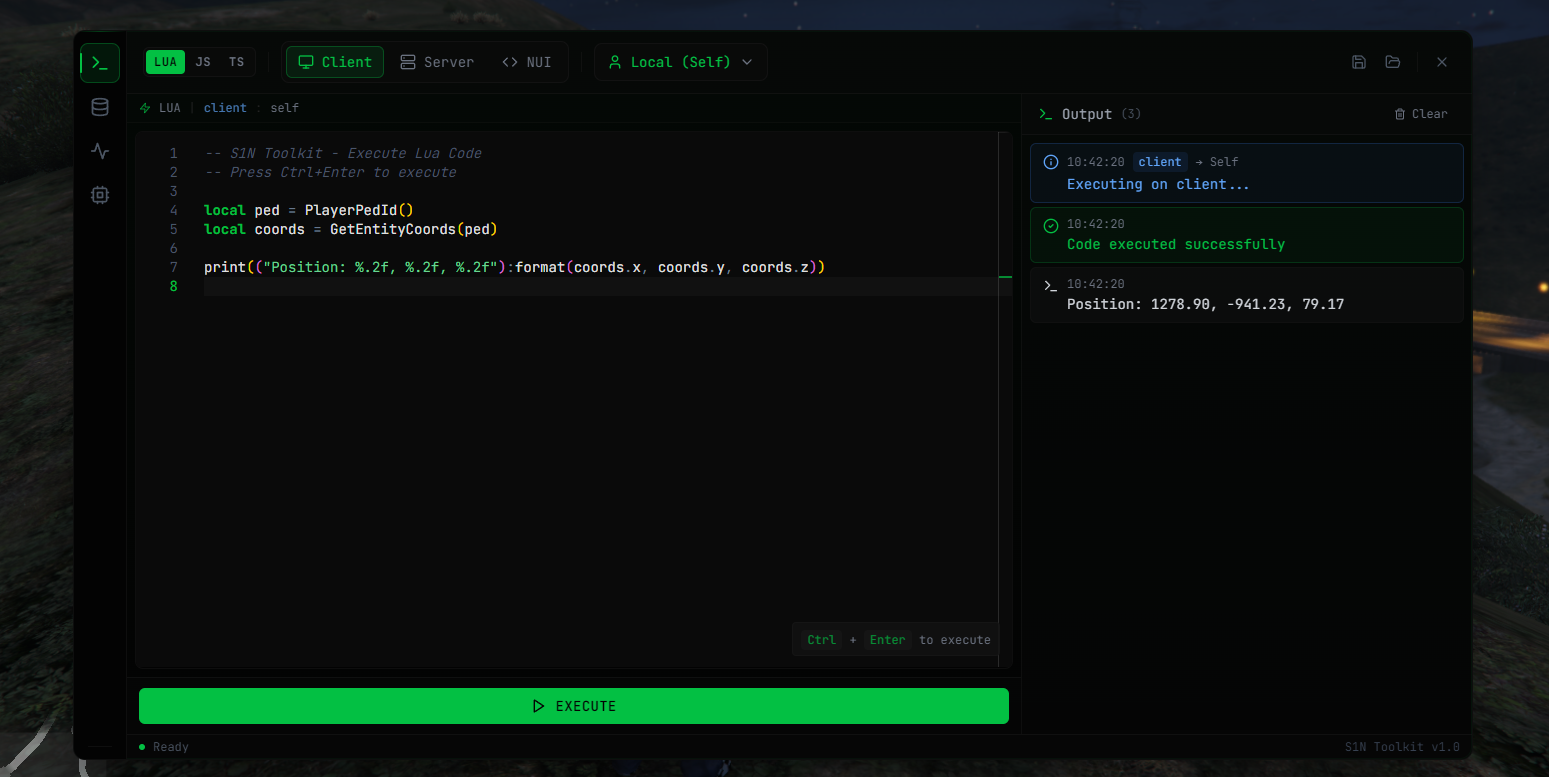Click 'Executing on client...' message
1549x777 pixels.
pyautogui.click(x=1158, y=184)
